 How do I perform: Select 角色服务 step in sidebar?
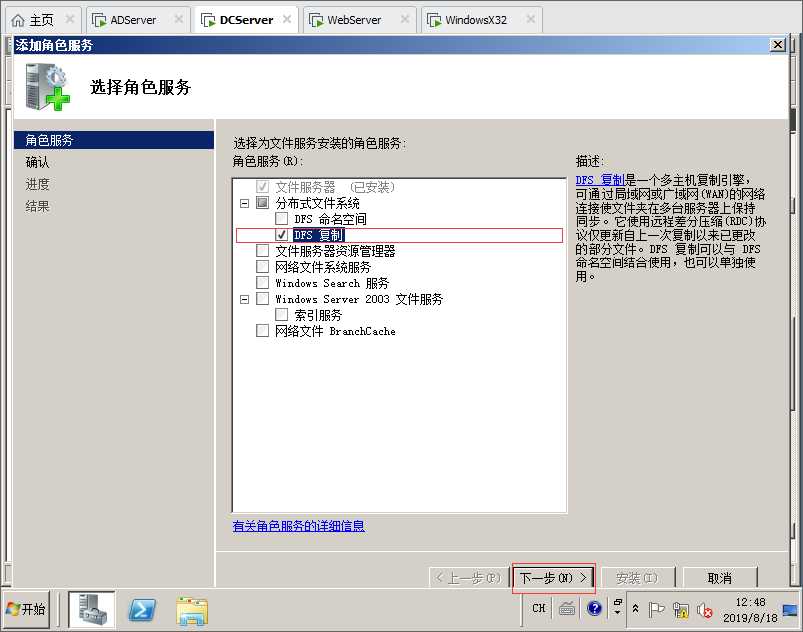pos(114,140)
